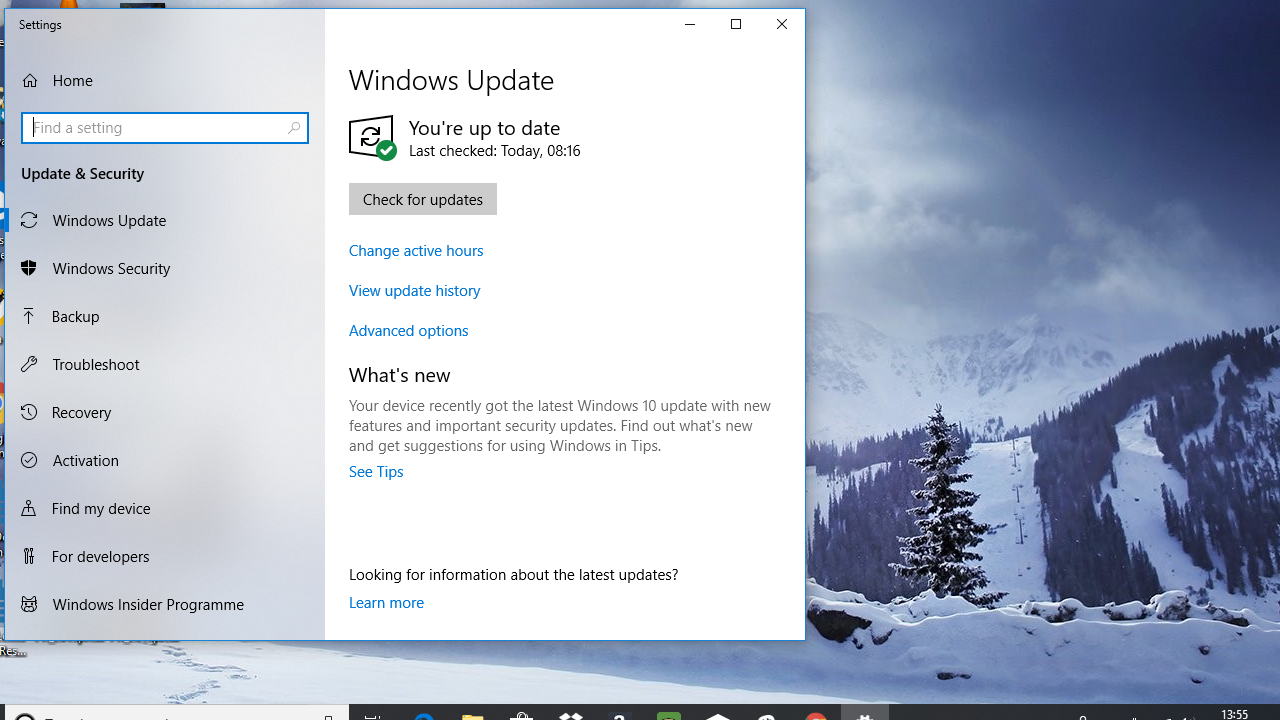Open the Activation page
Screen dimensions: 1280x720
(x=83, y=460)
